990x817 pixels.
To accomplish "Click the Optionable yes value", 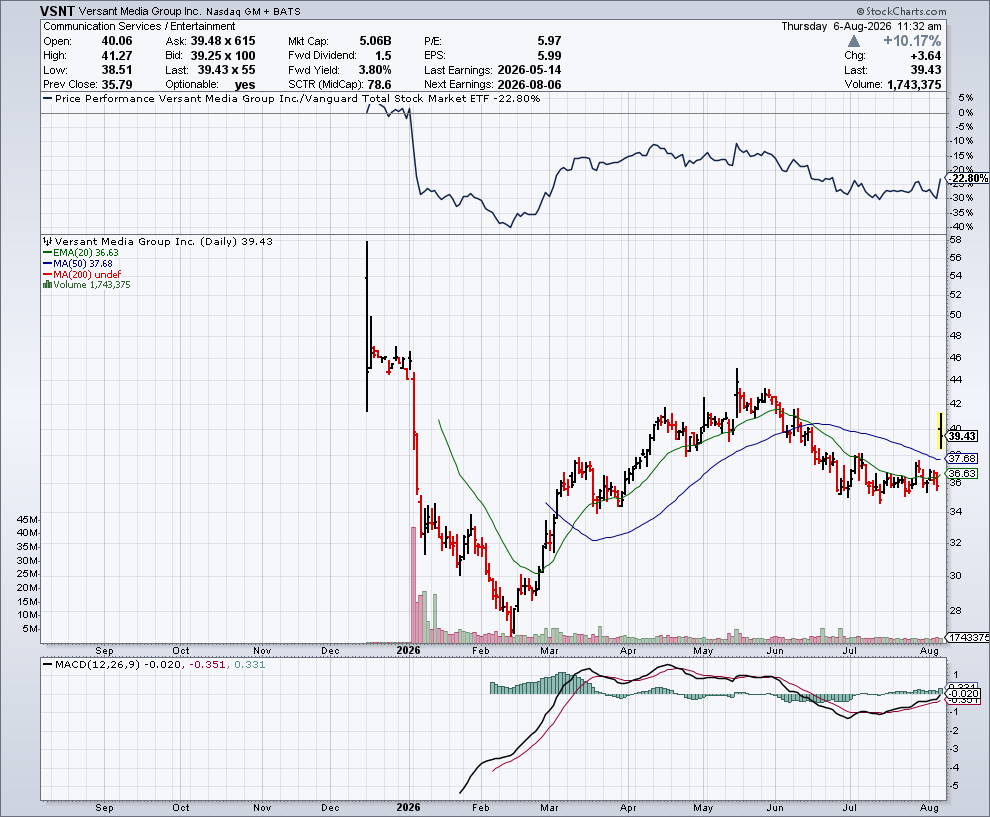I will coord(245,85).
